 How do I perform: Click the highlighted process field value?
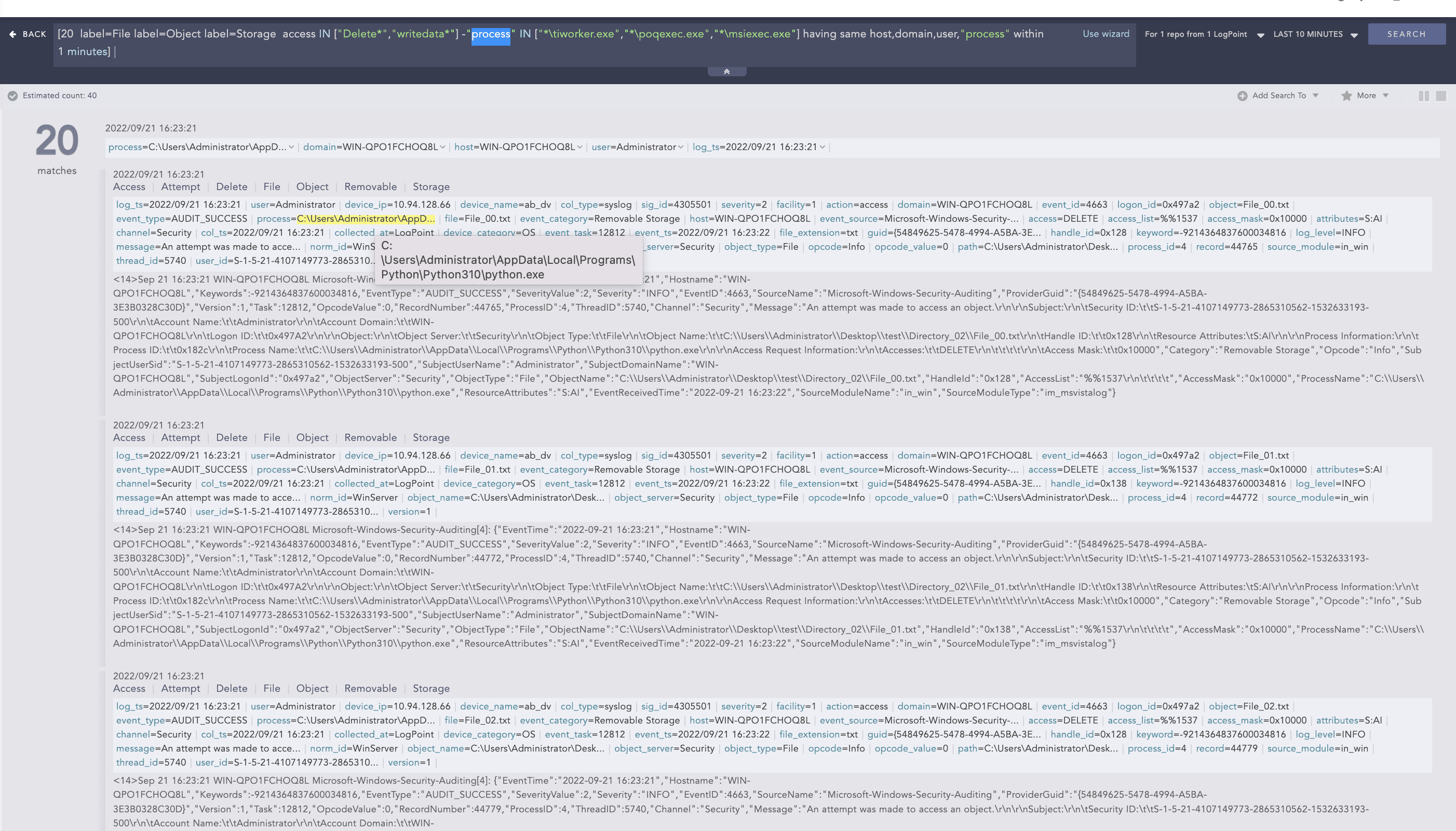pos(365,219)
